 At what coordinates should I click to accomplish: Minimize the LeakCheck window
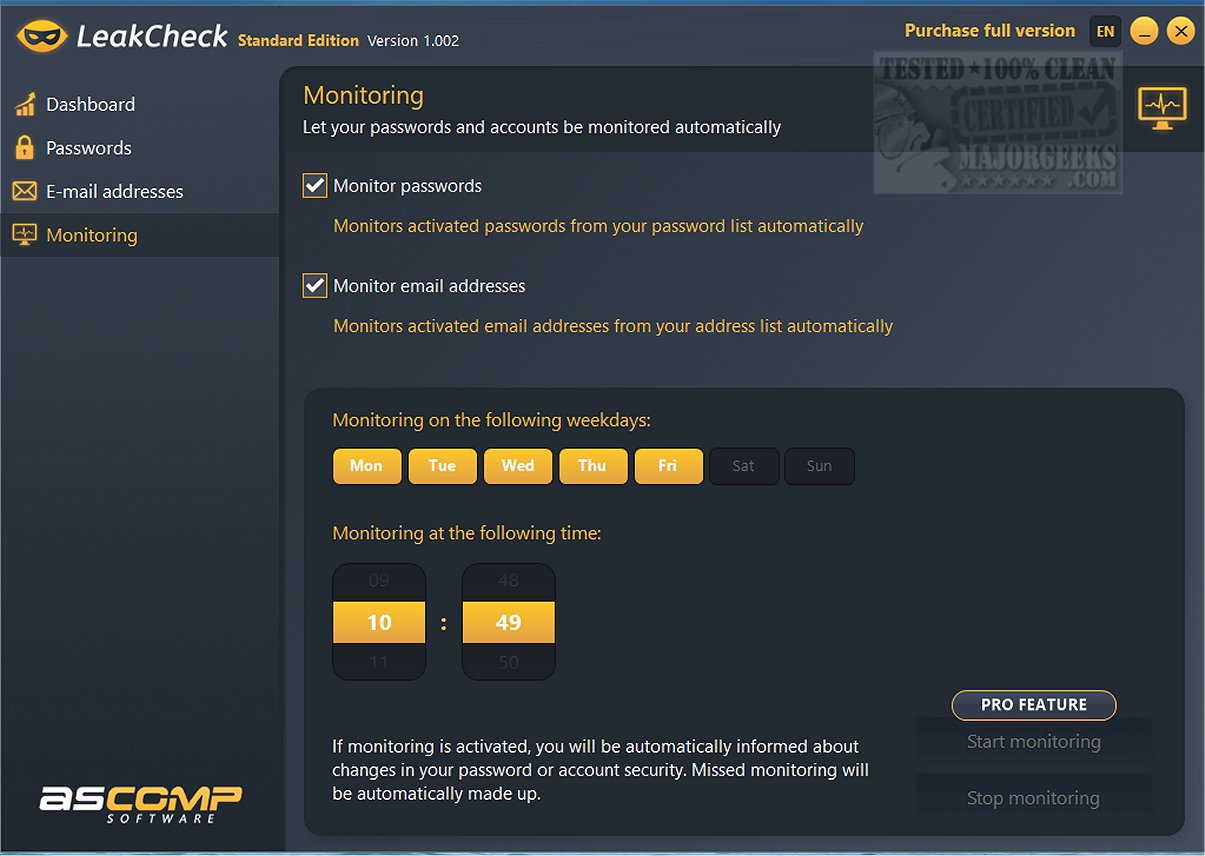point(1144,31)
